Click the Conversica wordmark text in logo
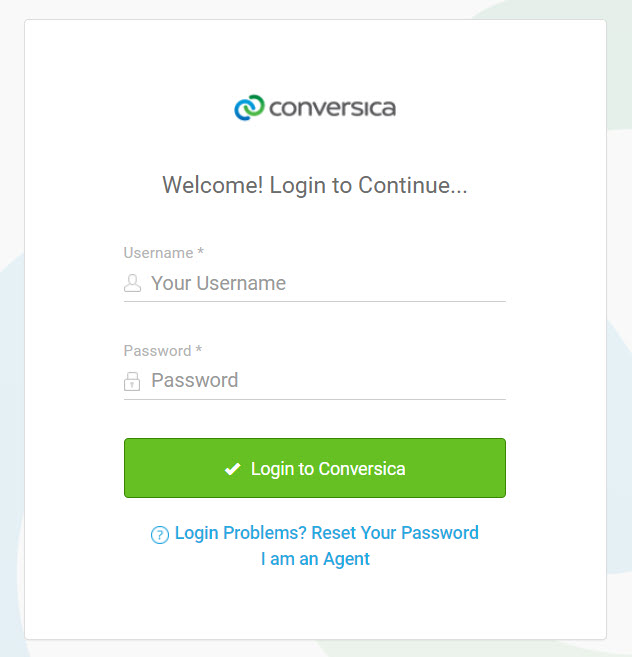 [x=332, y=108]
